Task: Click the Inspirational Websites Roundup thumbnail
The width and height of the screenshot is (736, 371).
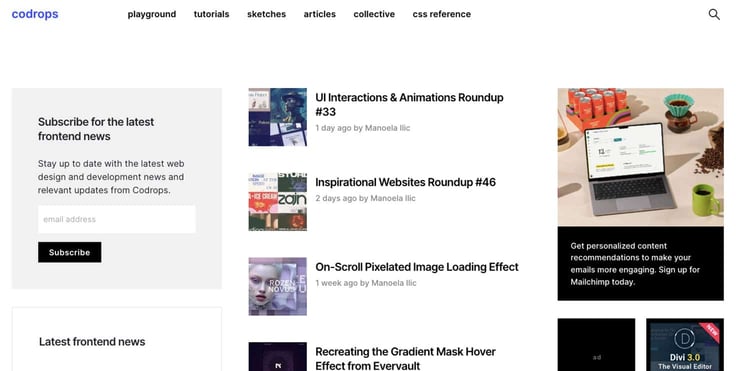Action: pyautogui.click(x=277, y=201)
